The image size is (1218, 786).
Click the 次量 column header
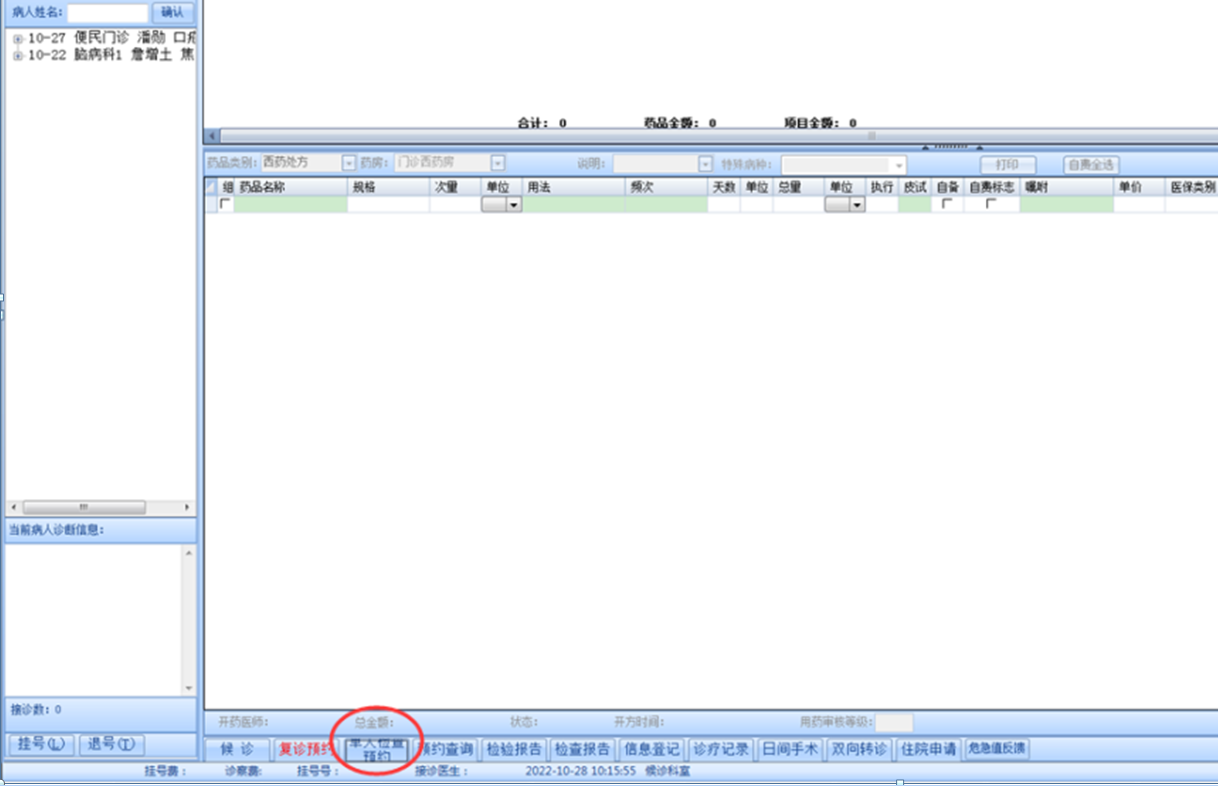(456, 187)
